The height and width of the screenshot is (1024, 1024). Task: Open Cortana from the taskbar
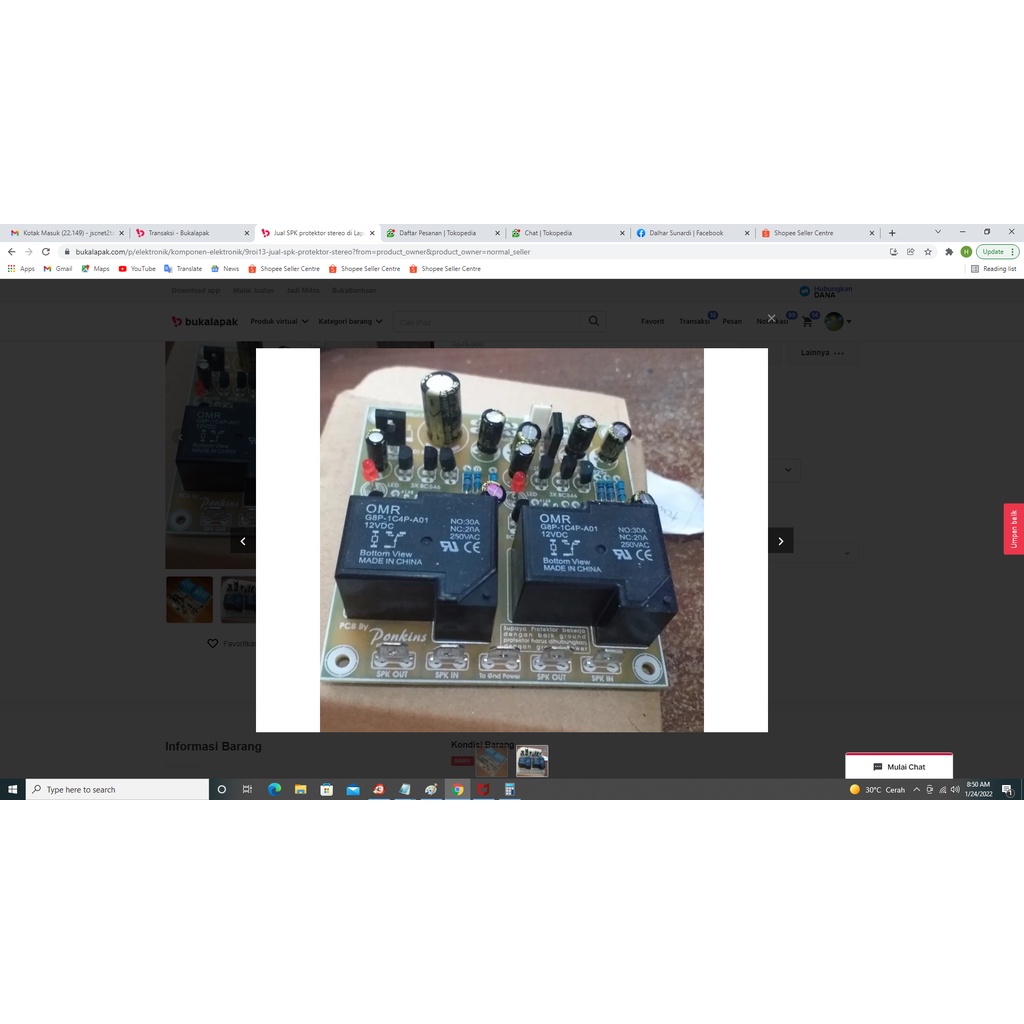click(221, 789)
